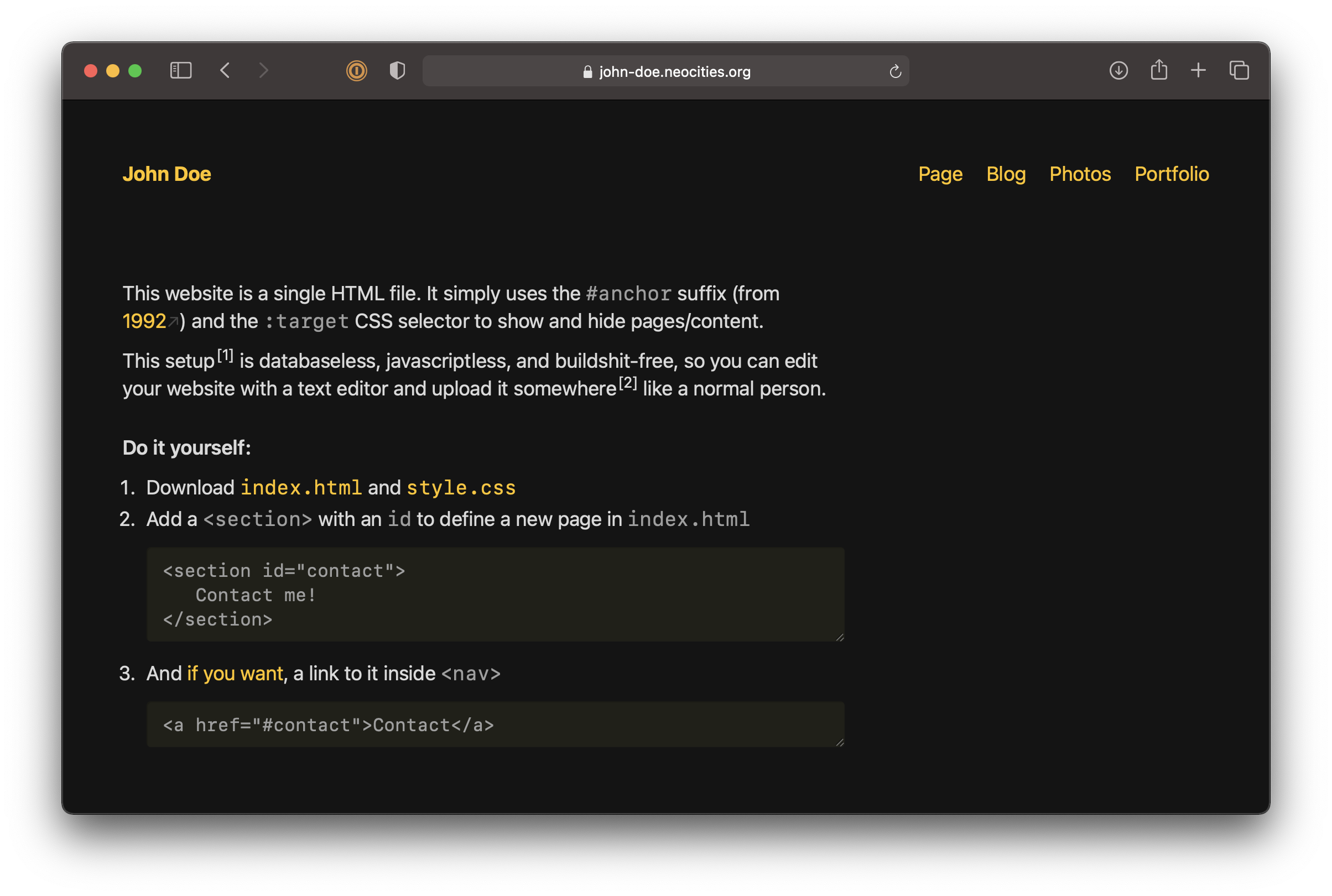The height and width of the screenshot is (896, 1332).
Task: Open the privacy report shield icon
Action: coord(397,70)
